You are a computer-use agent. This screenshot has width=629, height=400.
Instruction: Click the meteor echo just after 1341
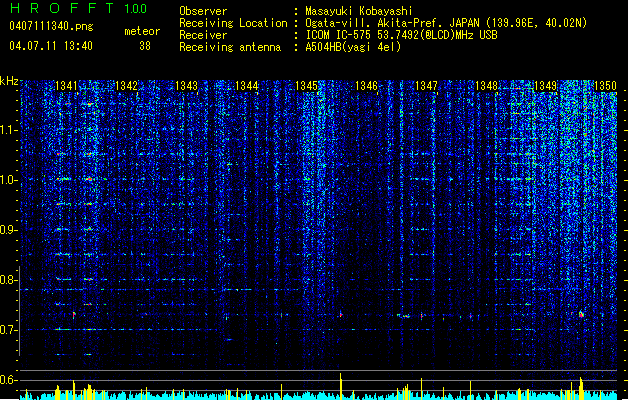pos(74,315)
